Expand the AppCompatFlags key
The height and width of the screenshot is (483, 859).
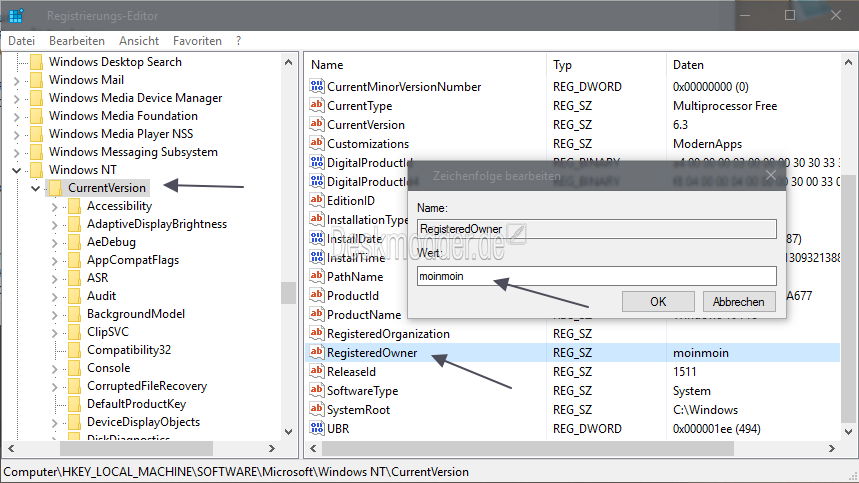point(54,261)
